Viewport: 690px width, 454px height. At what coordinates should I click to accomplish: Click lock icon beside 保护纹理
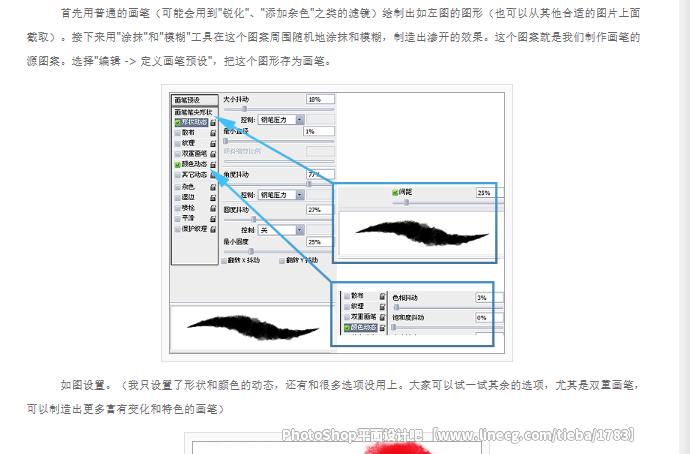click(x=213, y=229)
